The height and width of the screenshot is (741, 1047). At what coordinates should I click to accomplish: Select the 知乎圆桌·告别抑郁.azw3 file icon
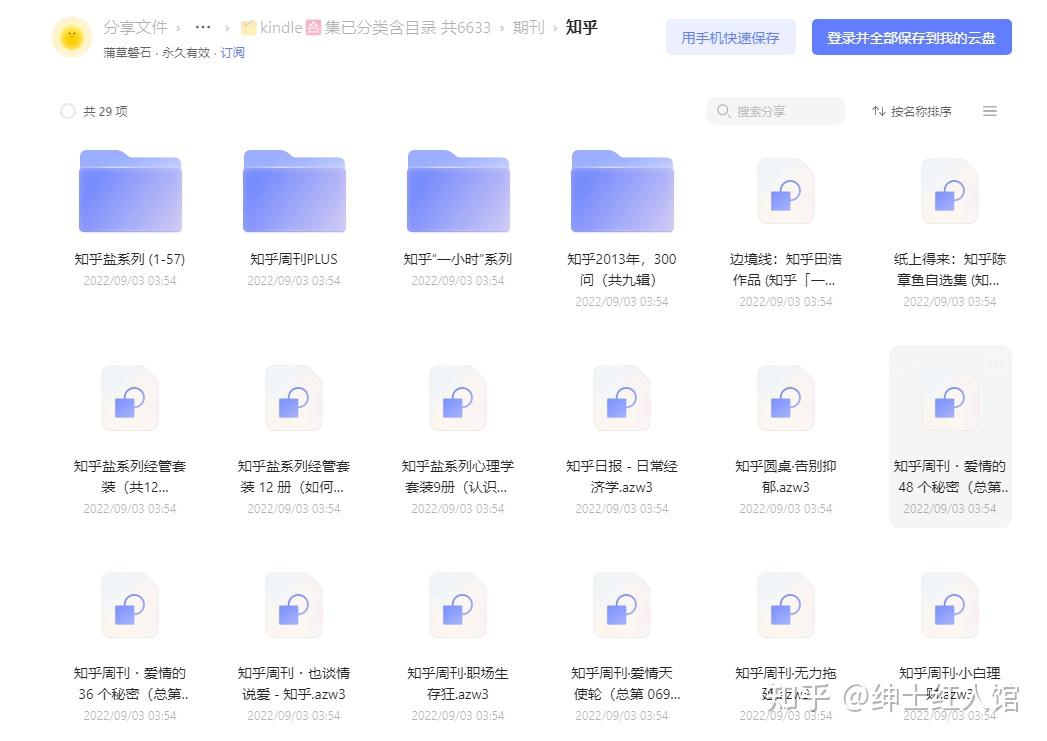click(786, 399)
